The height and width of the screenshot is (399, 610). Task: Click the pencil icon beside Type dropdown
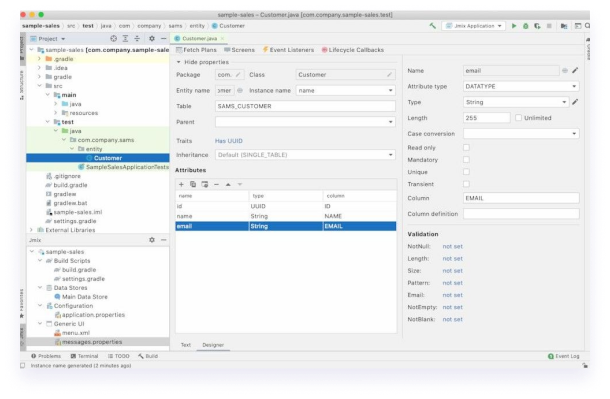click(575, 102)
